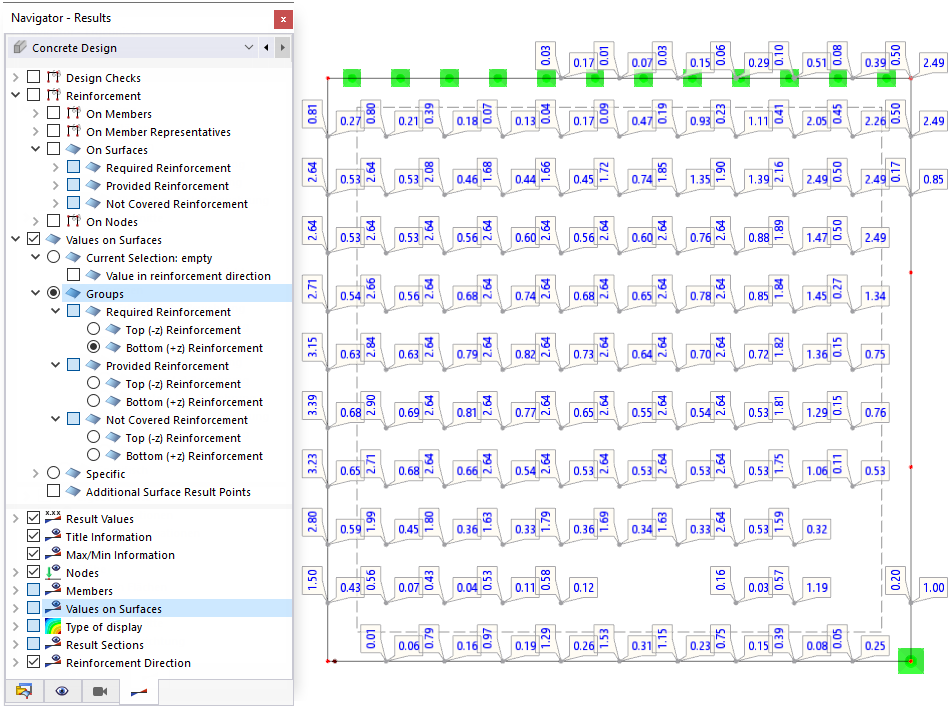Open the Concrete Design dropdown
The width and height of the screenshot is (949, 708).
[248, 47]
